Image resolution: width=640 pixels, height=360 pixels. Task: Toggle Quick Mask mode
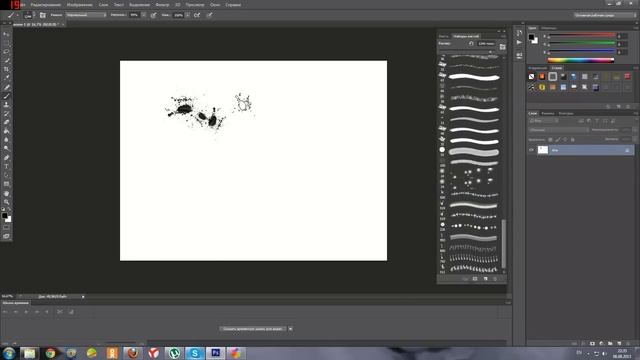click(x=6, y=227)
